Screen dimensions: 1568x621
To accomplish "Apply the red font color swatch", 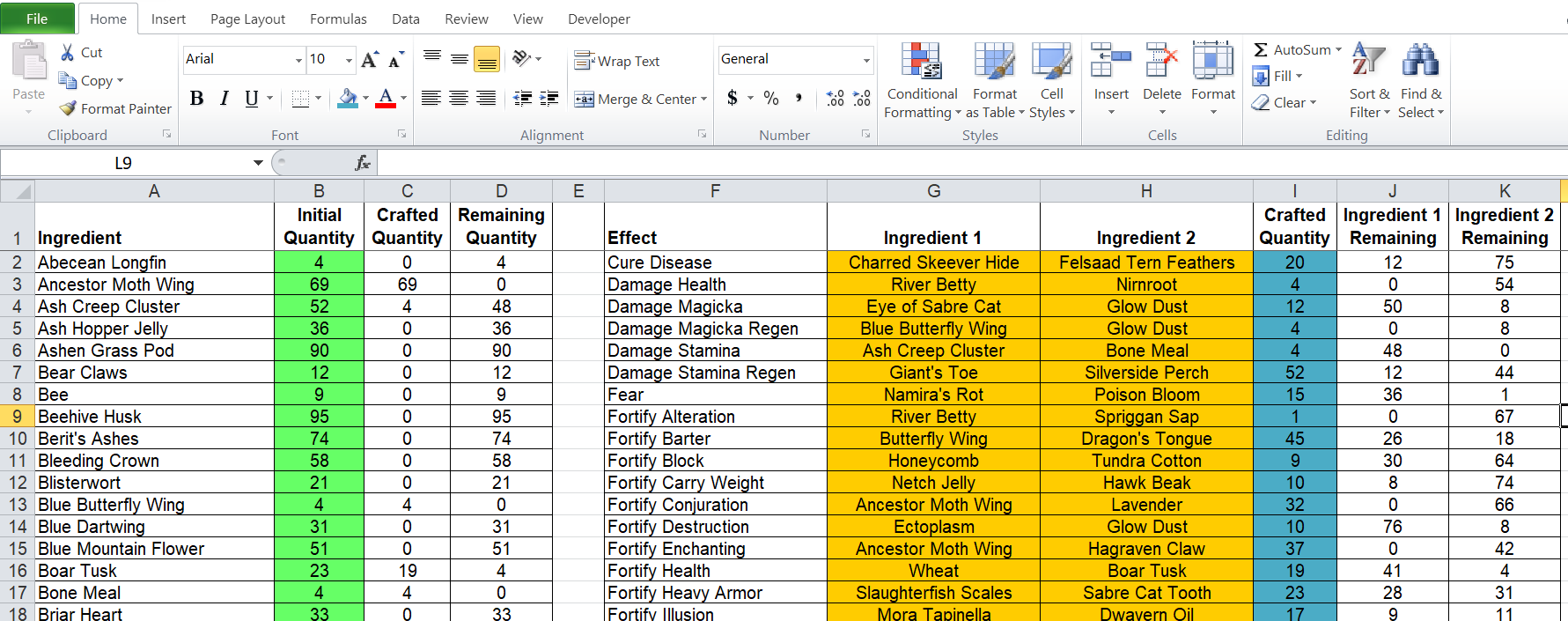I will (386, 99).
